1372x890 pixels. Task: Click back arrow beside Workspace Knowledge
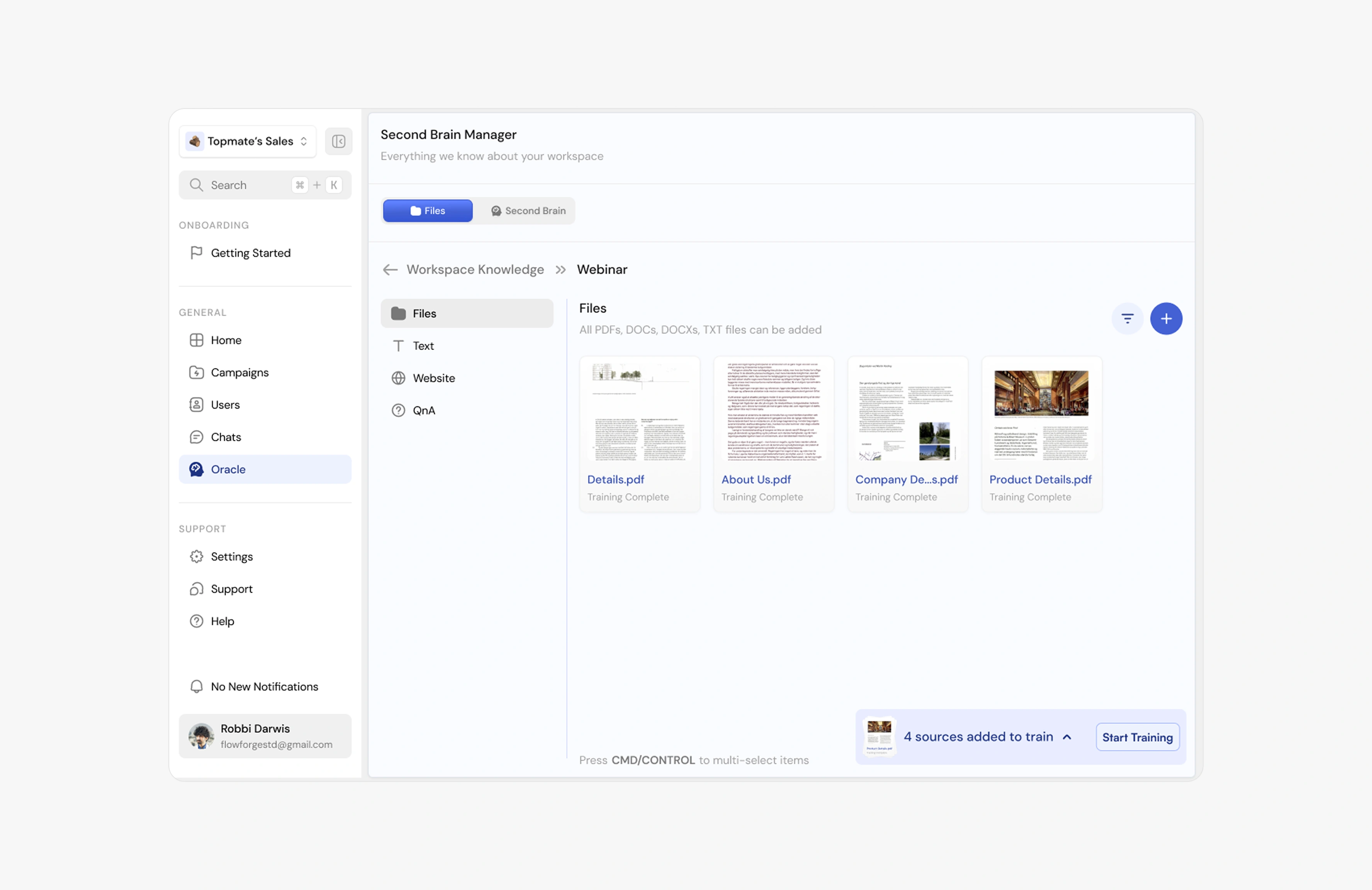(x=390, y=269)
